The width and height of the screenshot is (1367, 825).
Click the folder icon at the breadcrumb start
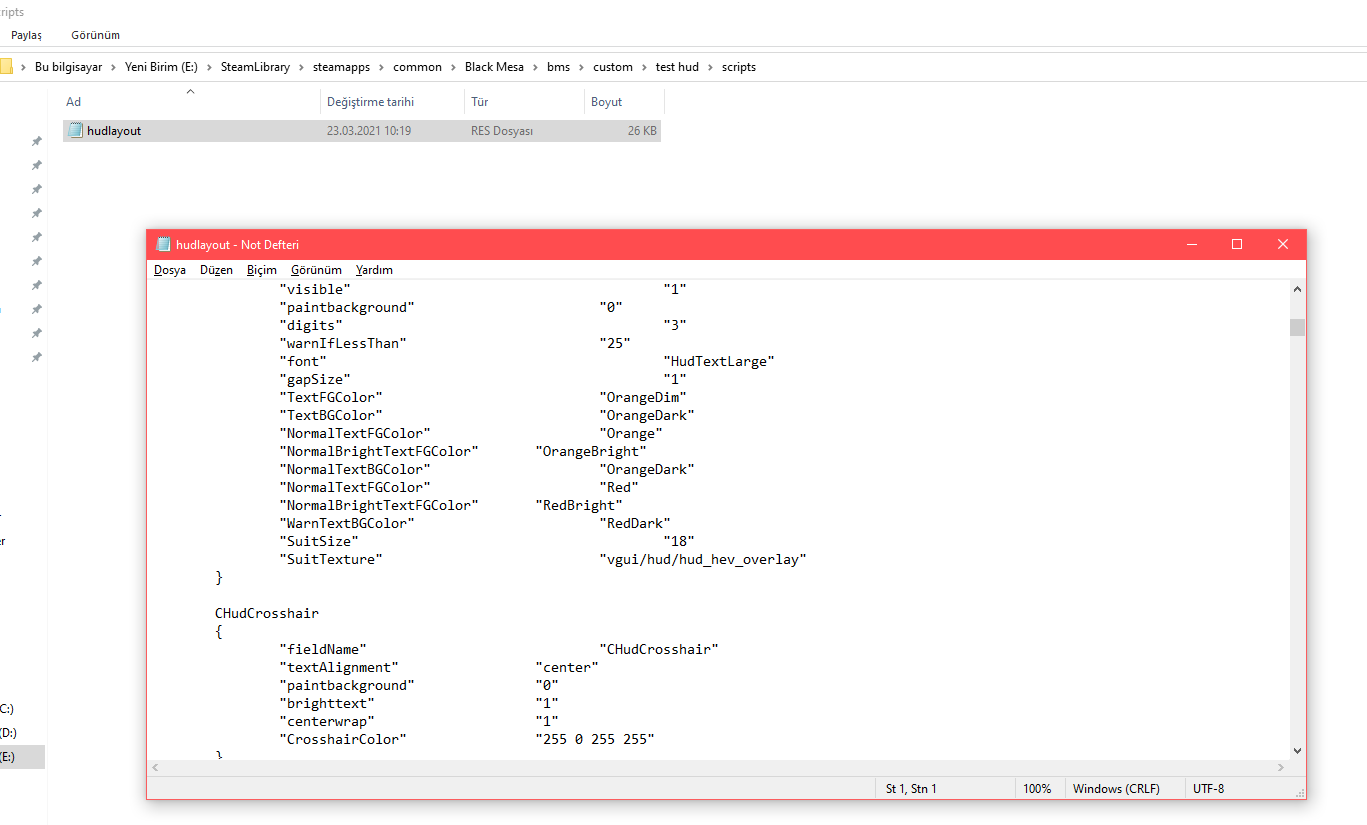[x=5, y=67]
